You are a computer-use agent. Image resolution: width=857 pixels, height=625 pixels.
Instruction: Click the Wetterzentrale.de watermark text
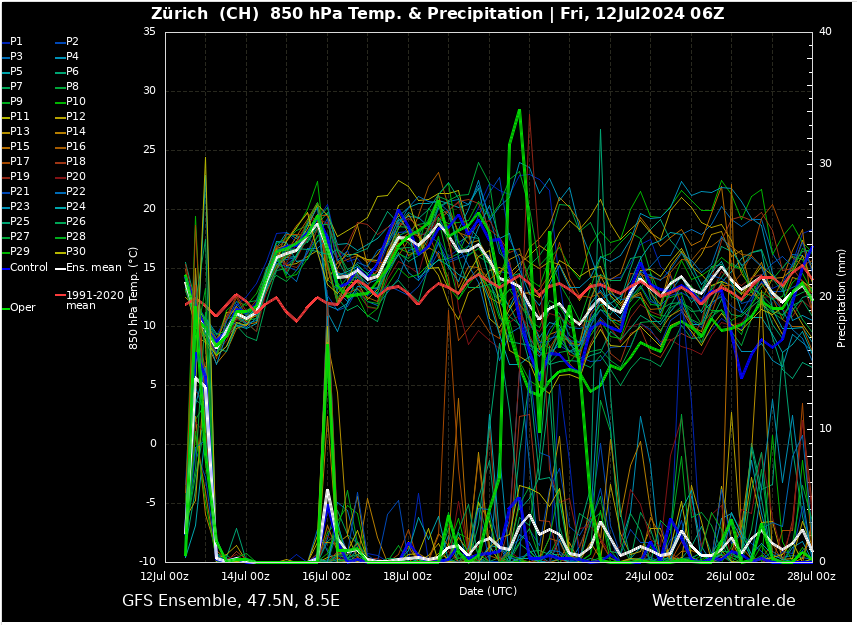coord(723,601)
